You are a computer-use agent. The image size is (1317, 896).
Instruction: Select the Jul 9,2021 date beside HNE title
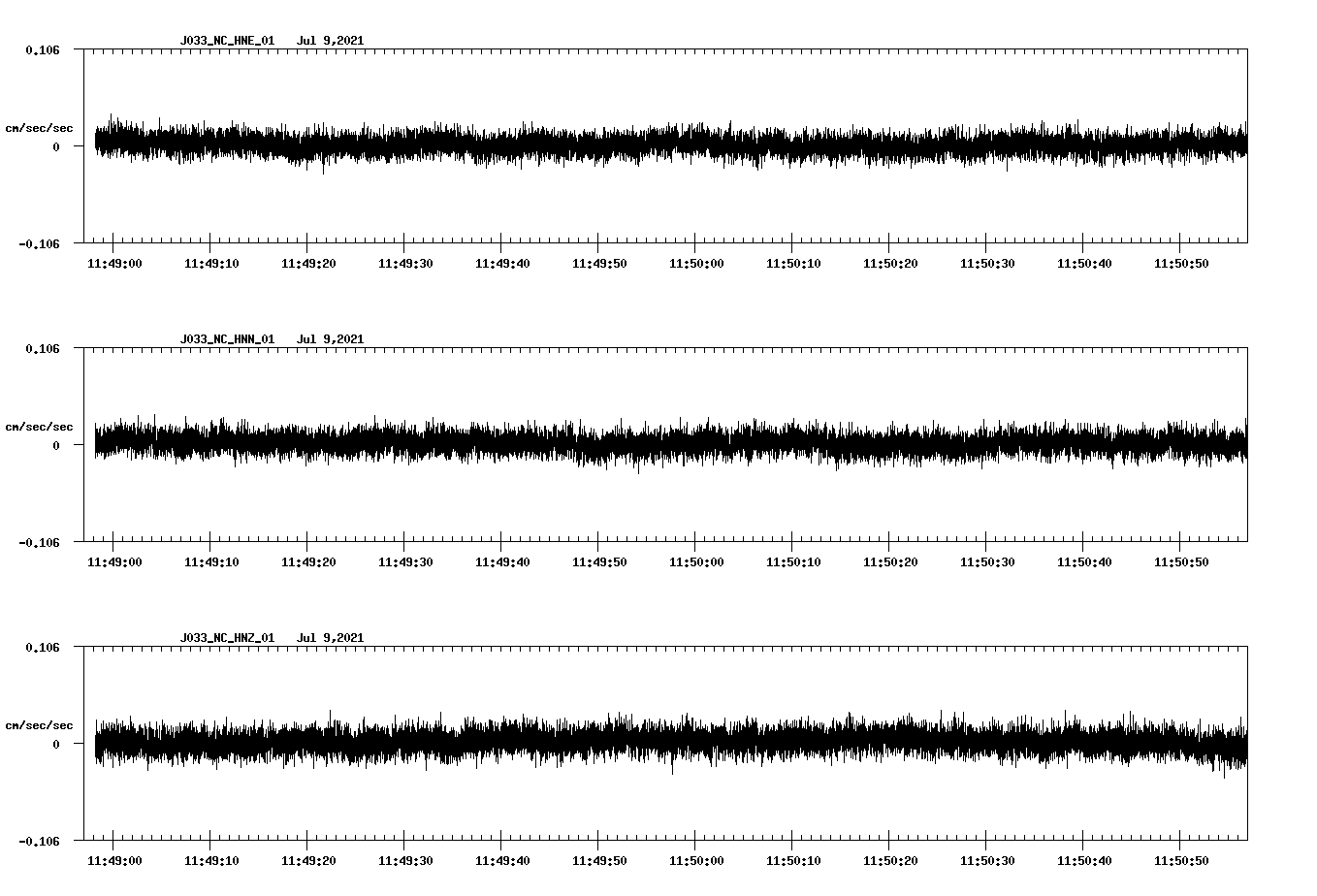click(x=333, y=41)
